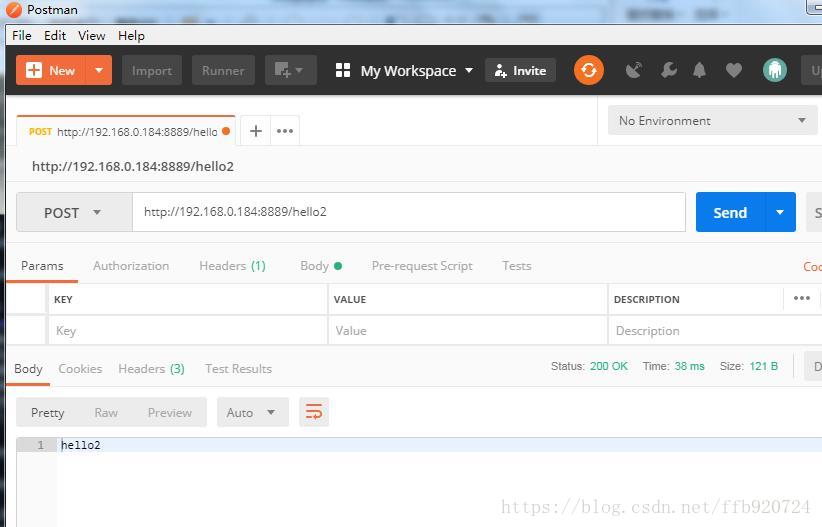The height and width of the screenshot is (527, 822).
Task: Open the Auto response format dropdown
Action: point(253,412)
